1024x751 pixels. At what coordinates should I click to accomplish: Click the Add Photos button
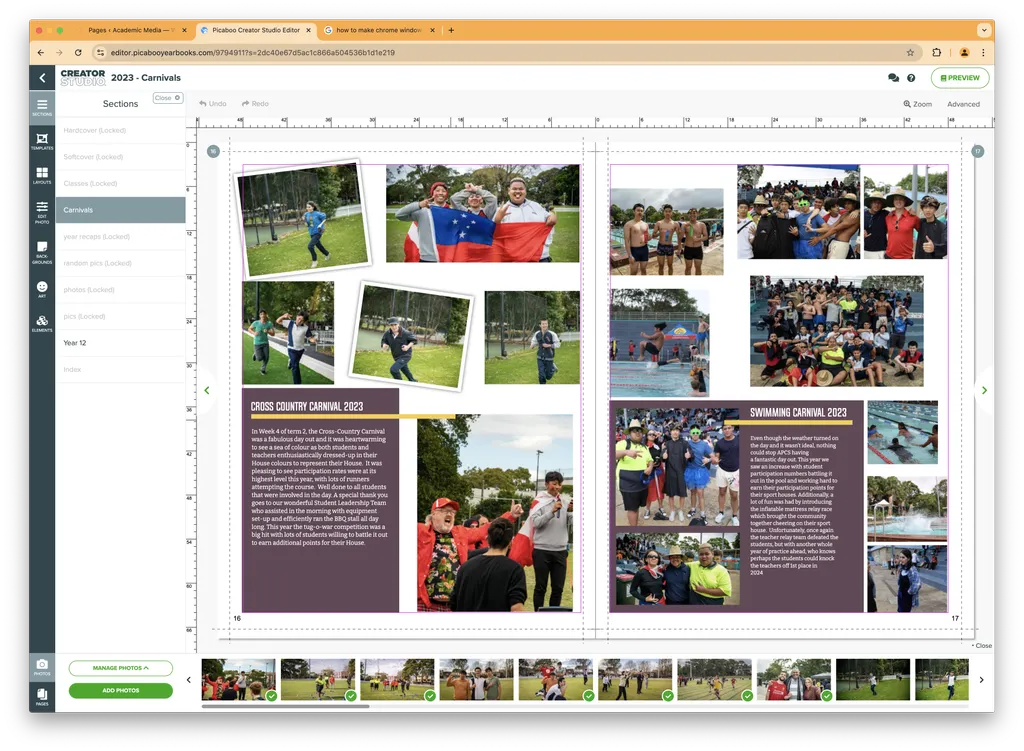click(121, 690)
